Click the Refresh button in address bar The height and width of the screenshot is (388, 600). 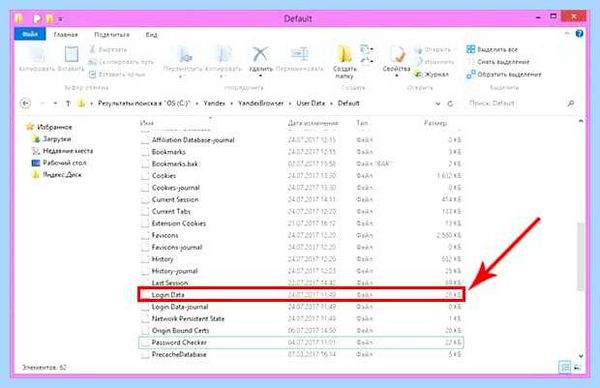click(x=450, y=104)
